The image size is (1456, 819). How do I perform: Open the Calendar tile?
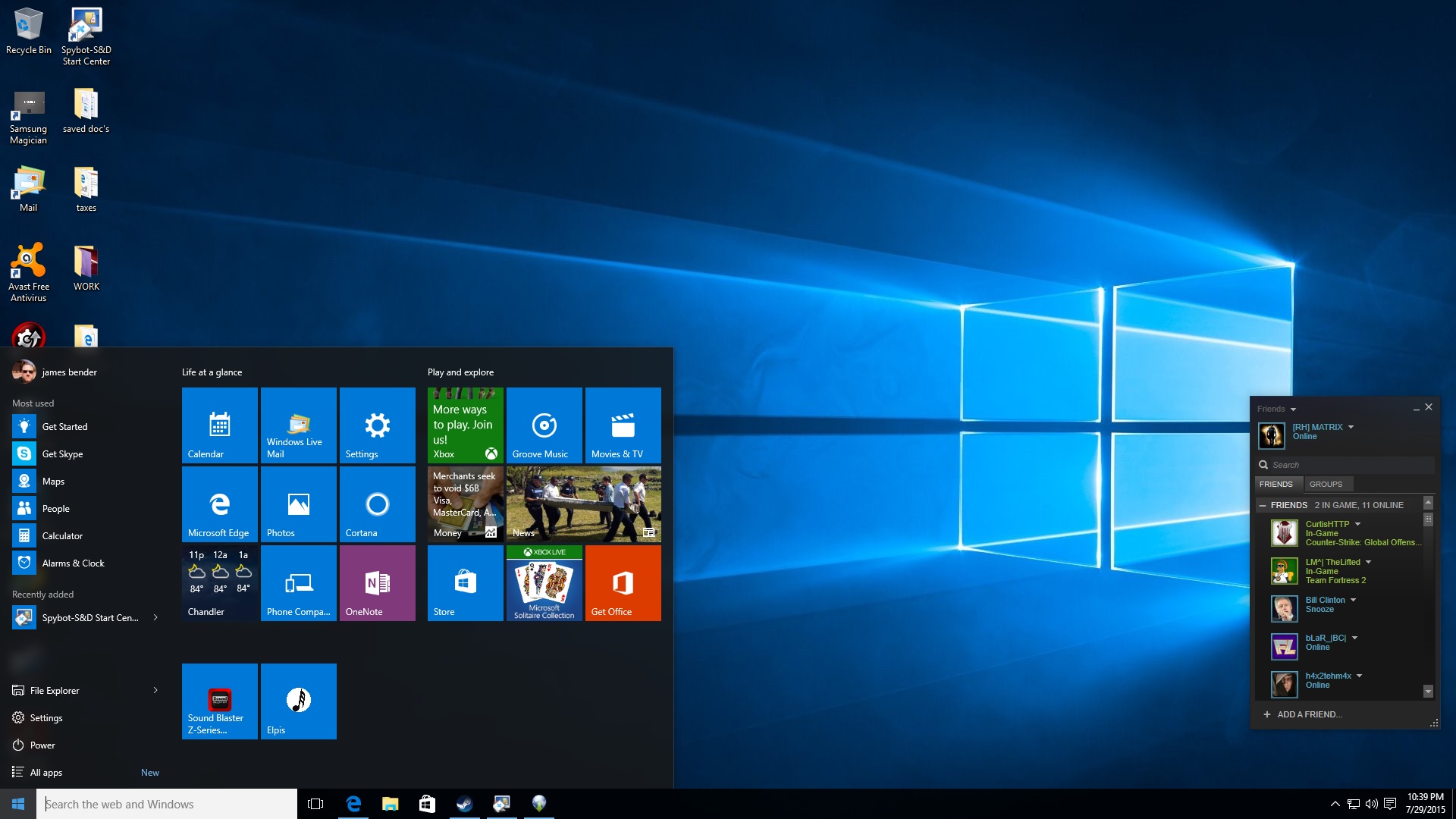pyautogui.click(x=219, y=425)
